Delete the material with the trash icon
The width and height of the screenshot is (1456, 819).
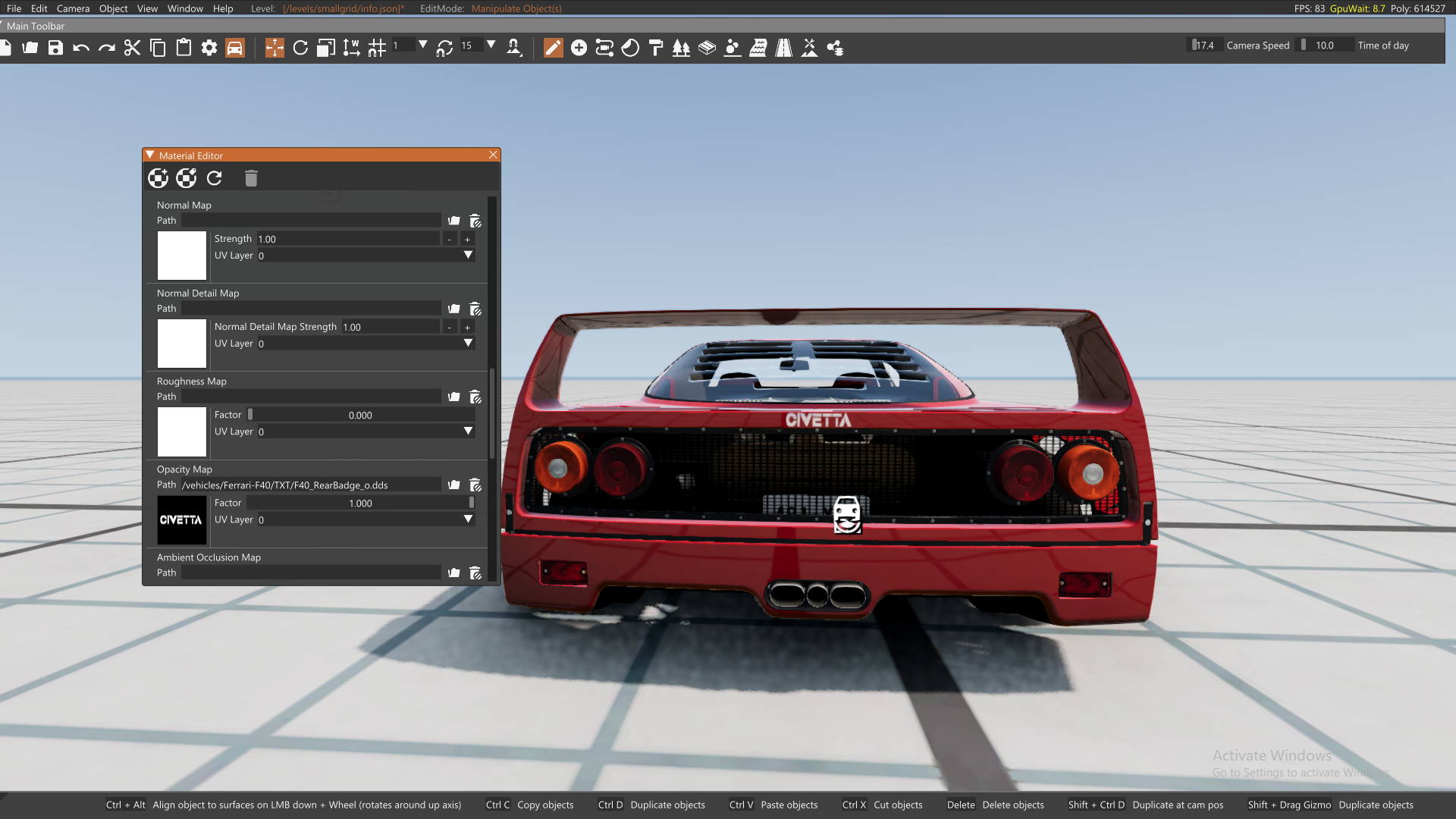pos(251,178)
